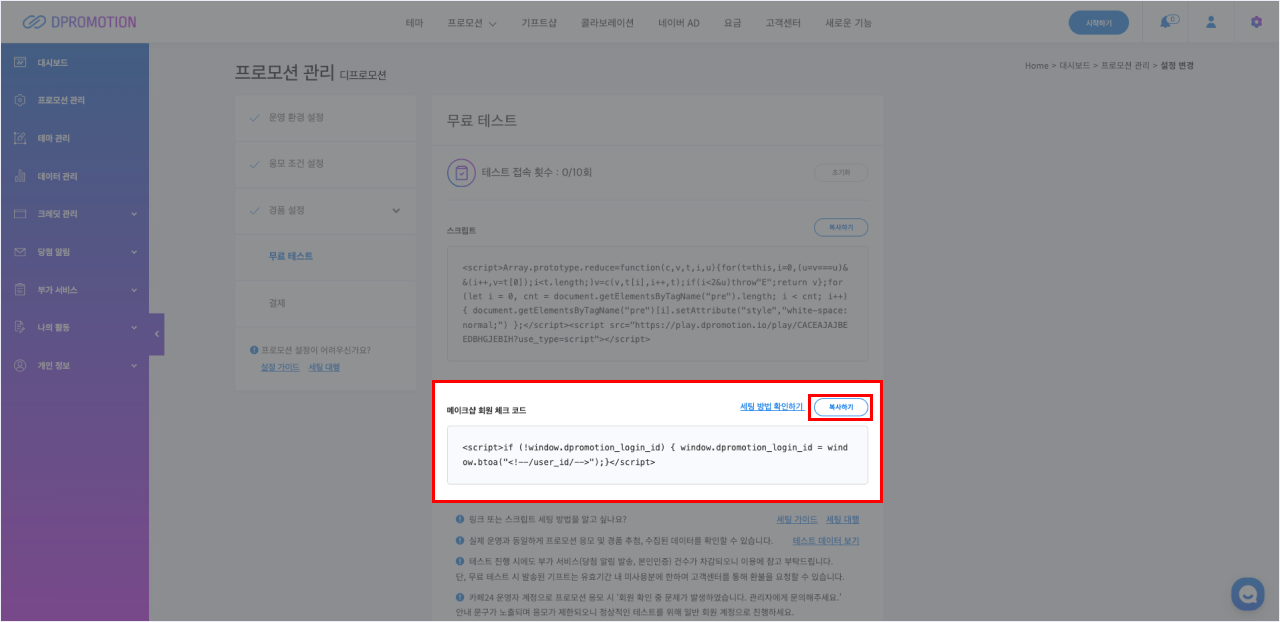Viewport: 1280px width, 622px height.
Task: Click the notification bell icon
Action: pyautogui.click(x=1166, y=22)
